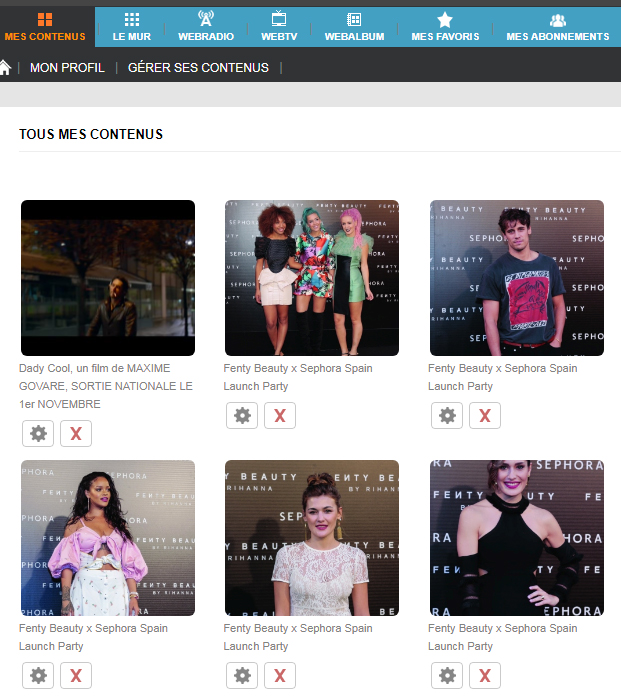
Task: Click Fenty Beauty title under three women photo
Action: click(298, 377)
